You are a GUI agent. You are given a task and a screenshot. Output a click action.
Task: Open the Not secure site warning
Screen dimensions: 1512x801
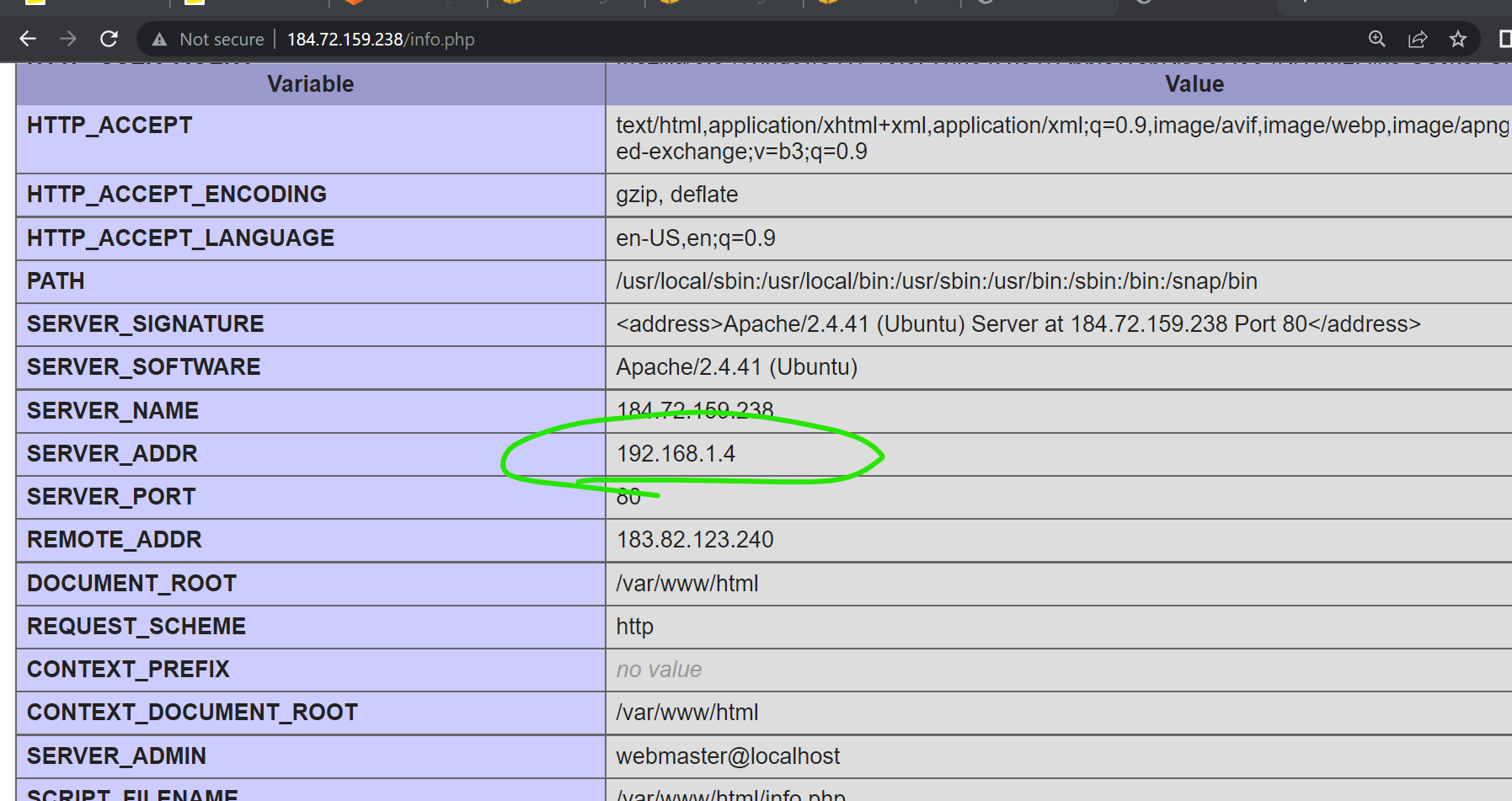[207, 40]
